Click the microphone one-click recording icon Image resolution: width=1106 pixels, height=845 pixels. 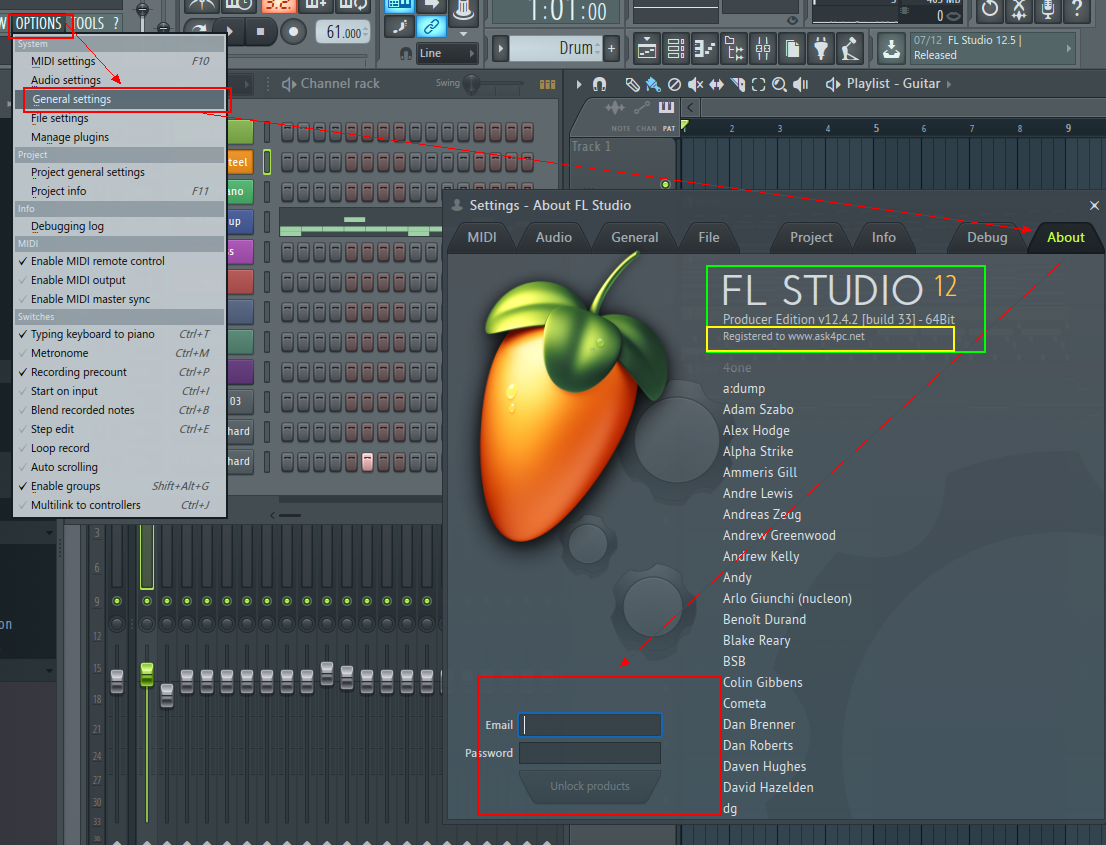coord(1048,9)
